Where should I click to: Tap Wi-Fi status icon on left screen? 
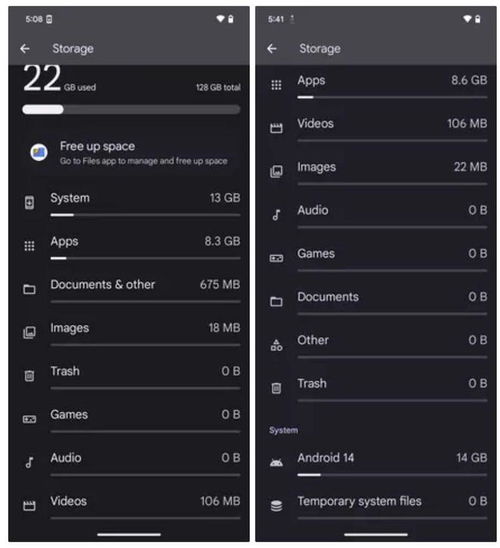(220, 19)
